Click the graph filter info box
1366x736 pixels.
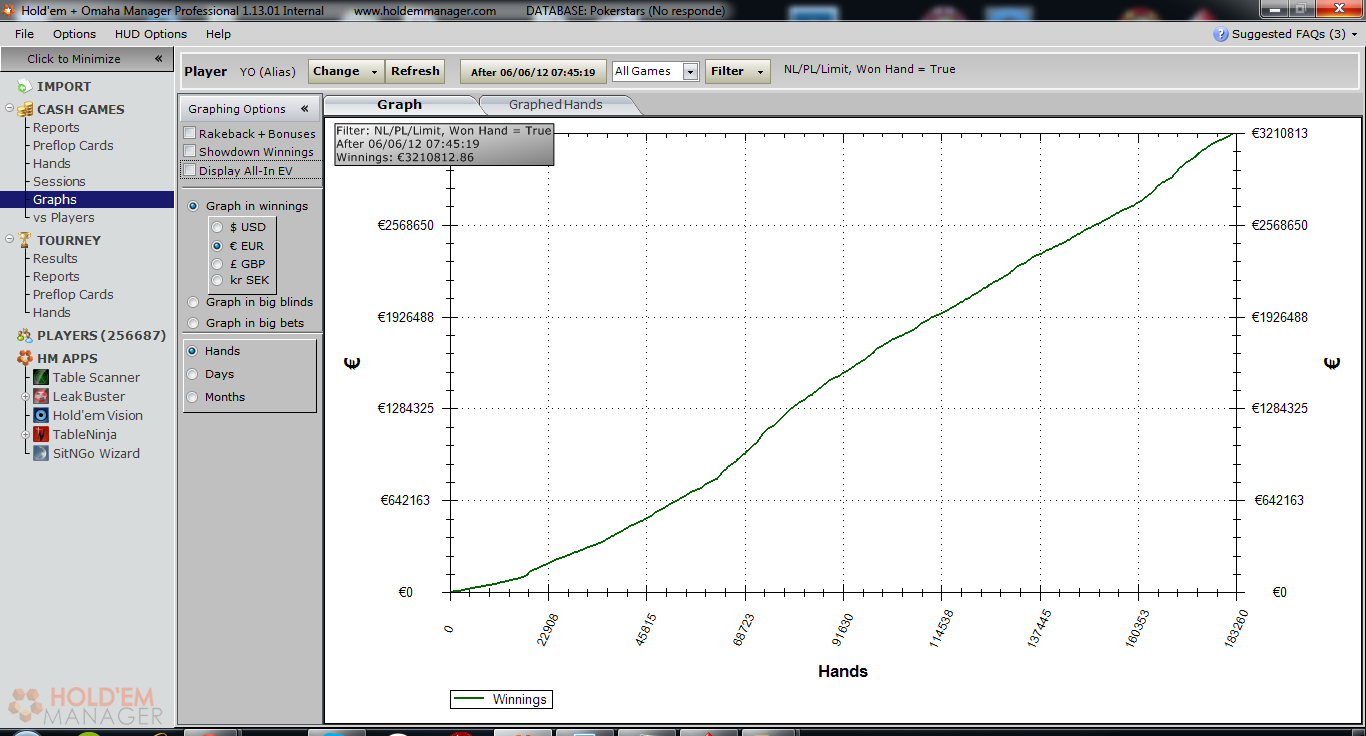[444, 144]
